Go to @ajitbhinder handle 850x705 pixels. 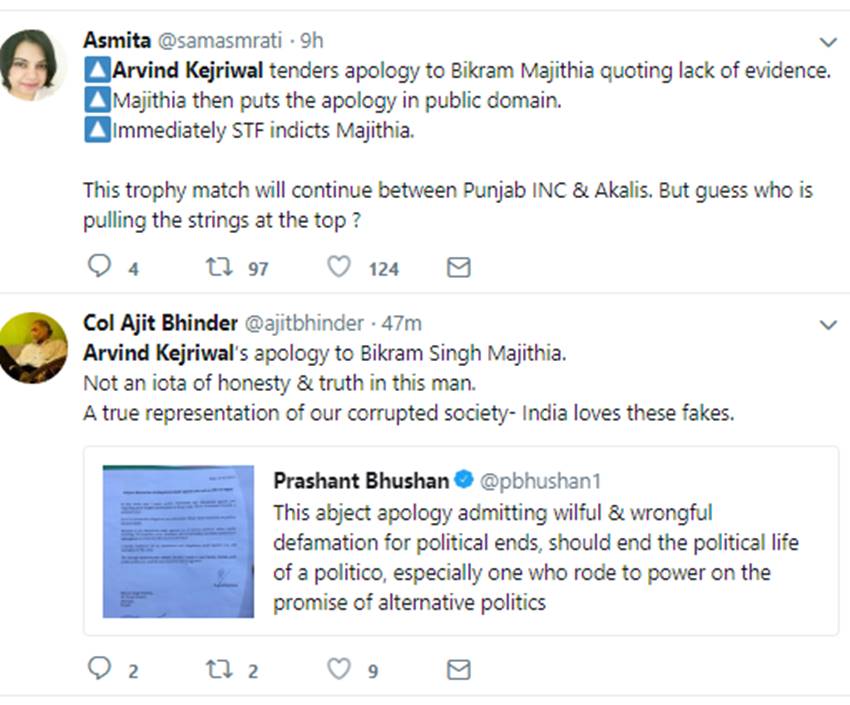pos(304,323)
